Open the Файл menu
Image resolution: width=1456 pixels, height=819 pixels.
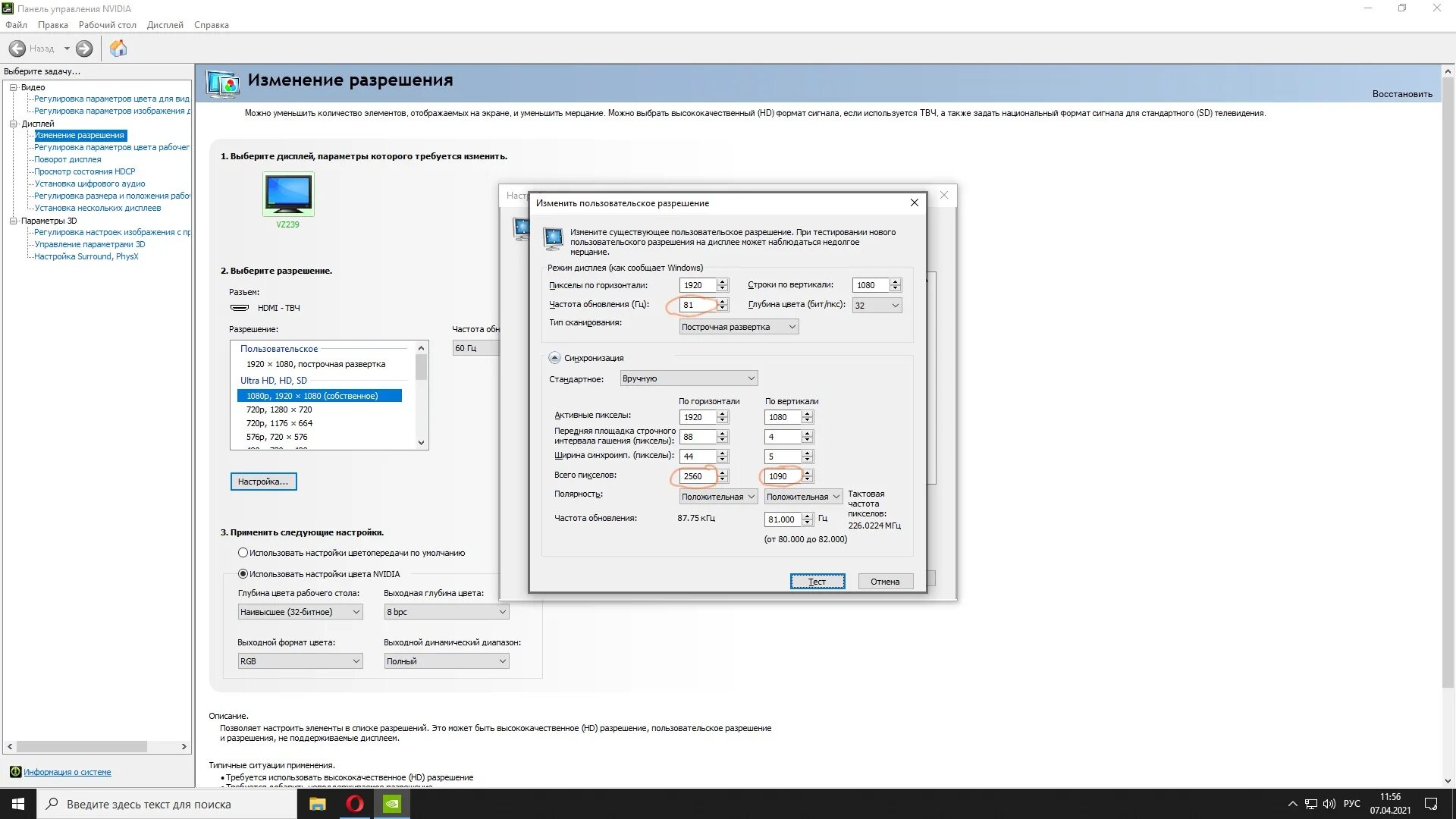pyautogui.click(x=16, y=25)
